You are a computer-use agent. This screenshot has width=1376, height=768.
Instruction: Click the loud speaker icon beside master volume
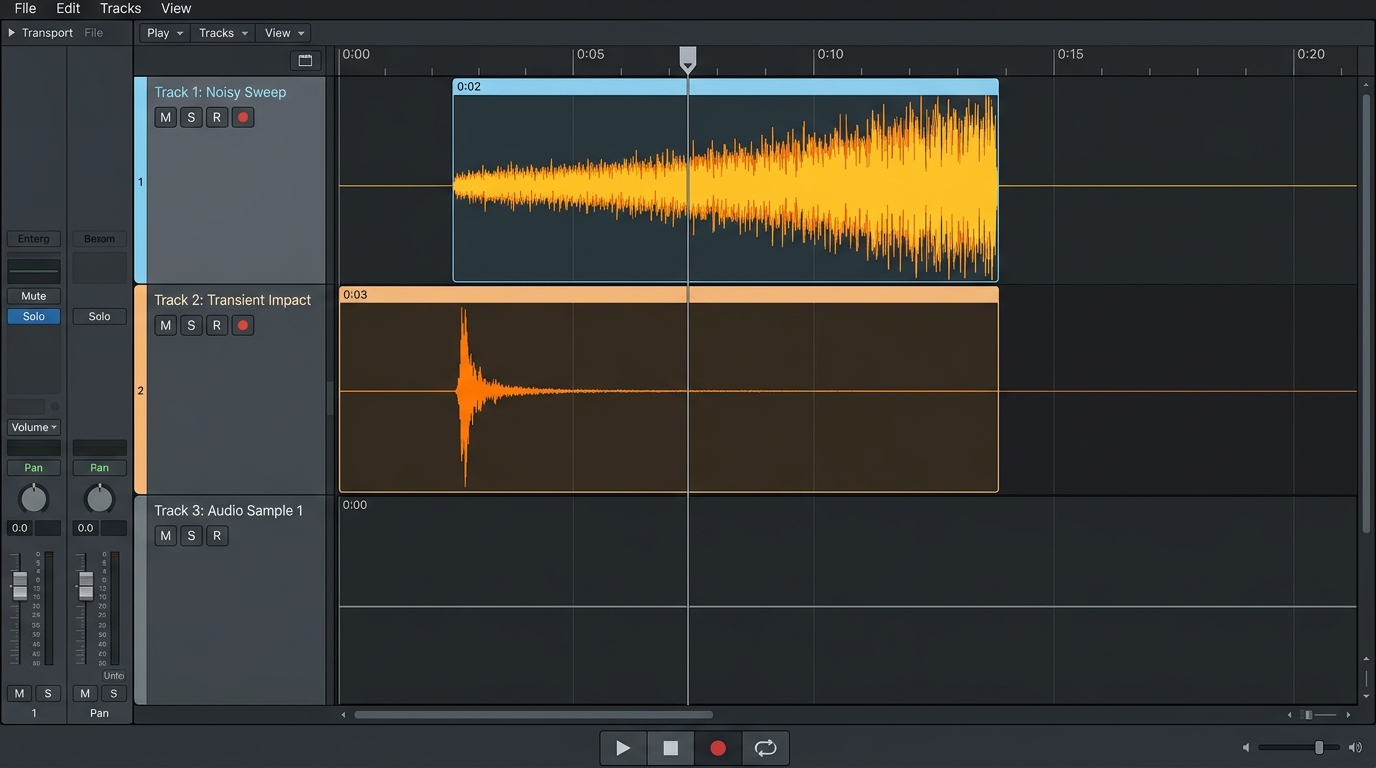tap(1355, 747)
